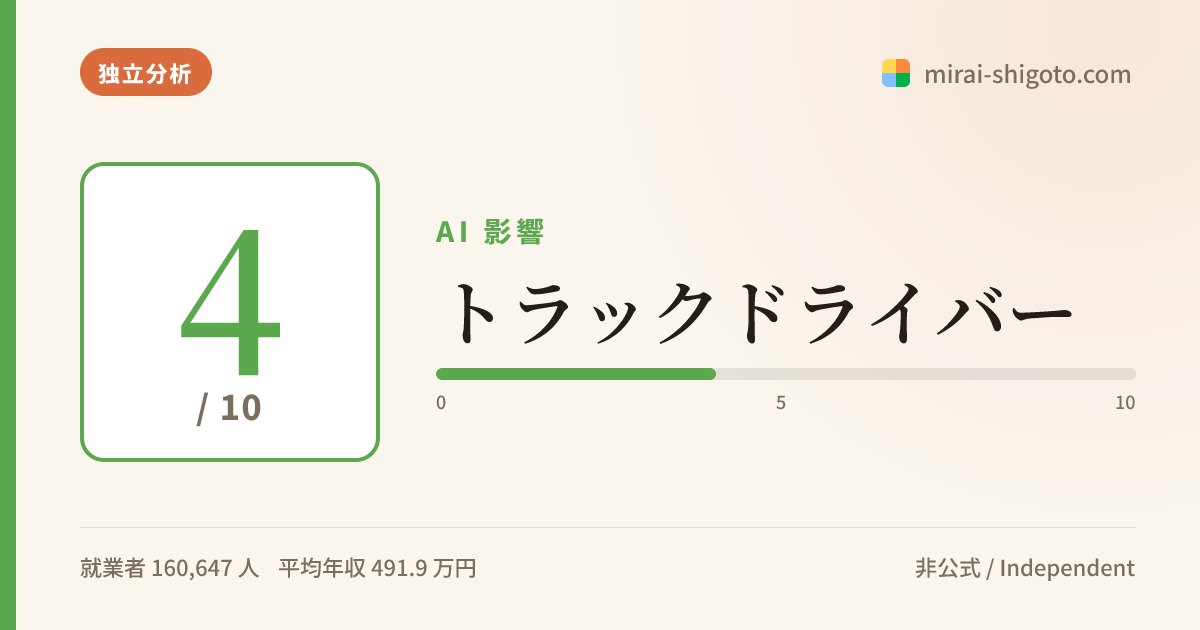Open the mirai-shigoto.com site link

(1027, 74)
